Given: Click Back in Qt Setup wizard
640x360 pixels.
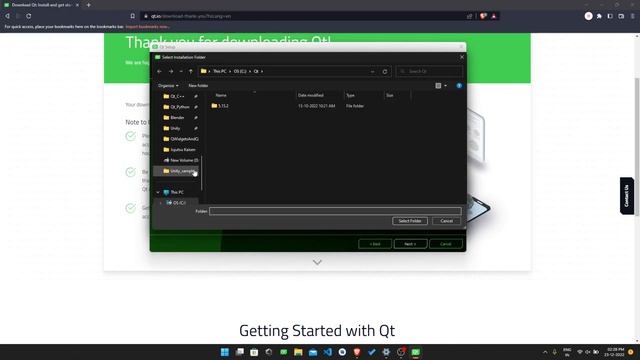Looking at the screenshot, I should point(375,244).
